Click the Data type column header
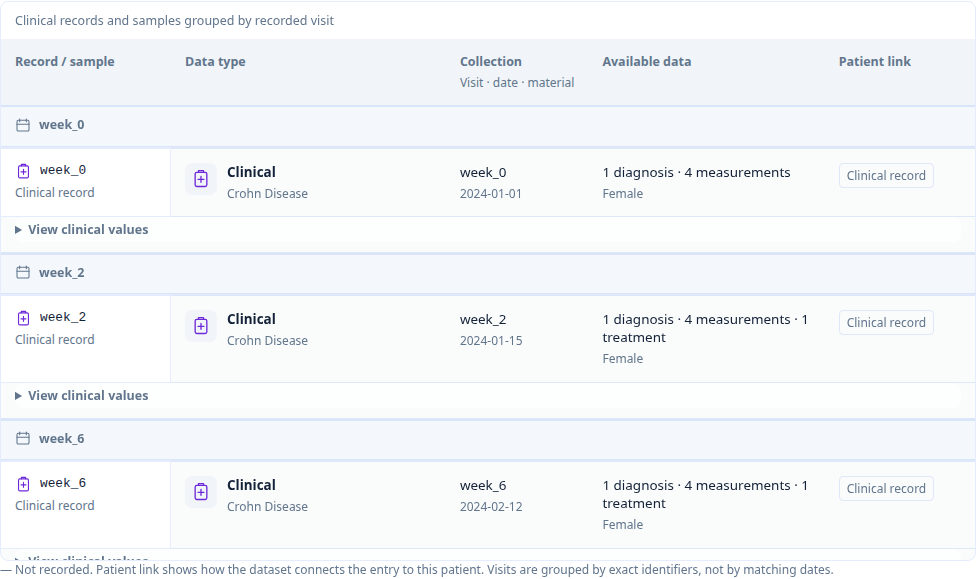This screenshot has height=579, width=976. 215,62
